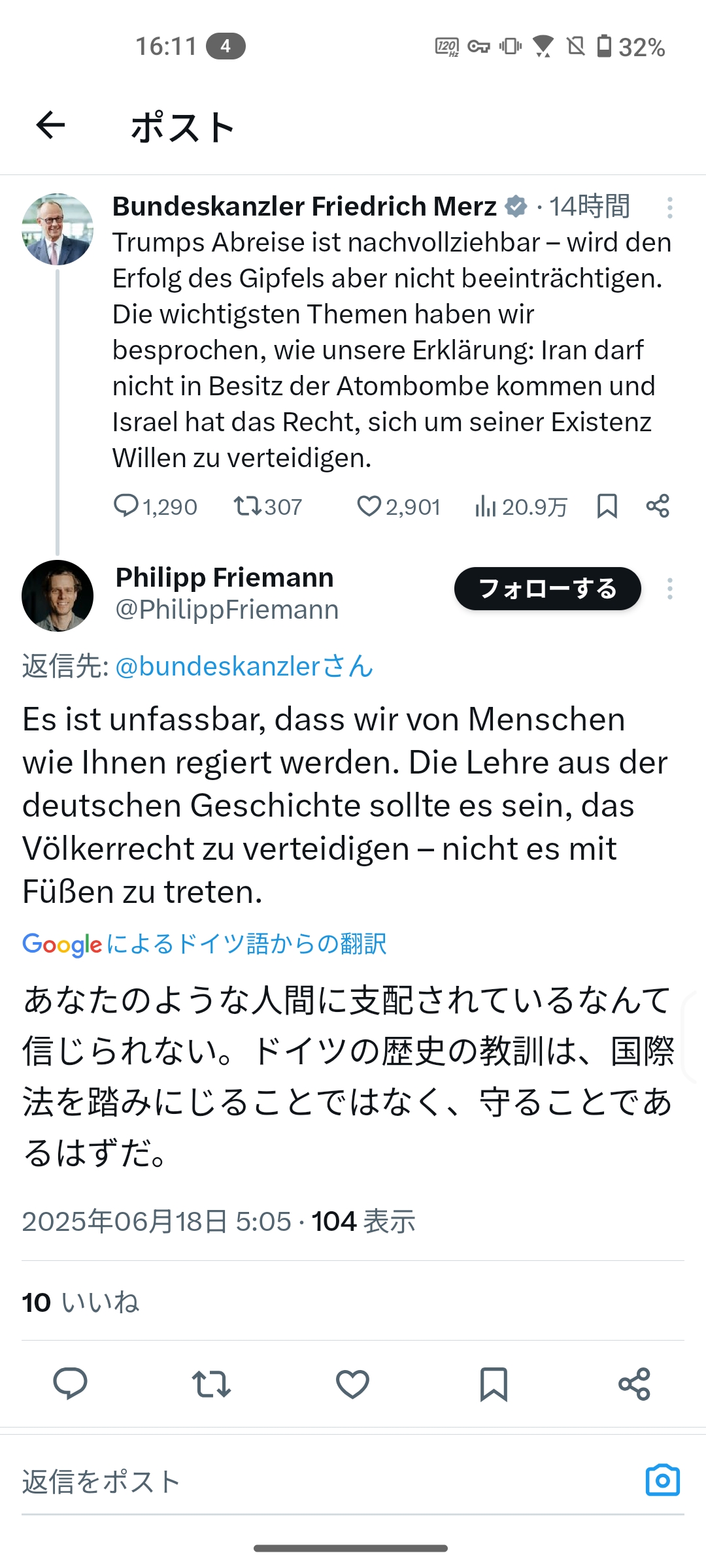This screenshot has height=1568, width=706.
Task: Tap the back arrow in the header
Action: click(x=50, y=125)
